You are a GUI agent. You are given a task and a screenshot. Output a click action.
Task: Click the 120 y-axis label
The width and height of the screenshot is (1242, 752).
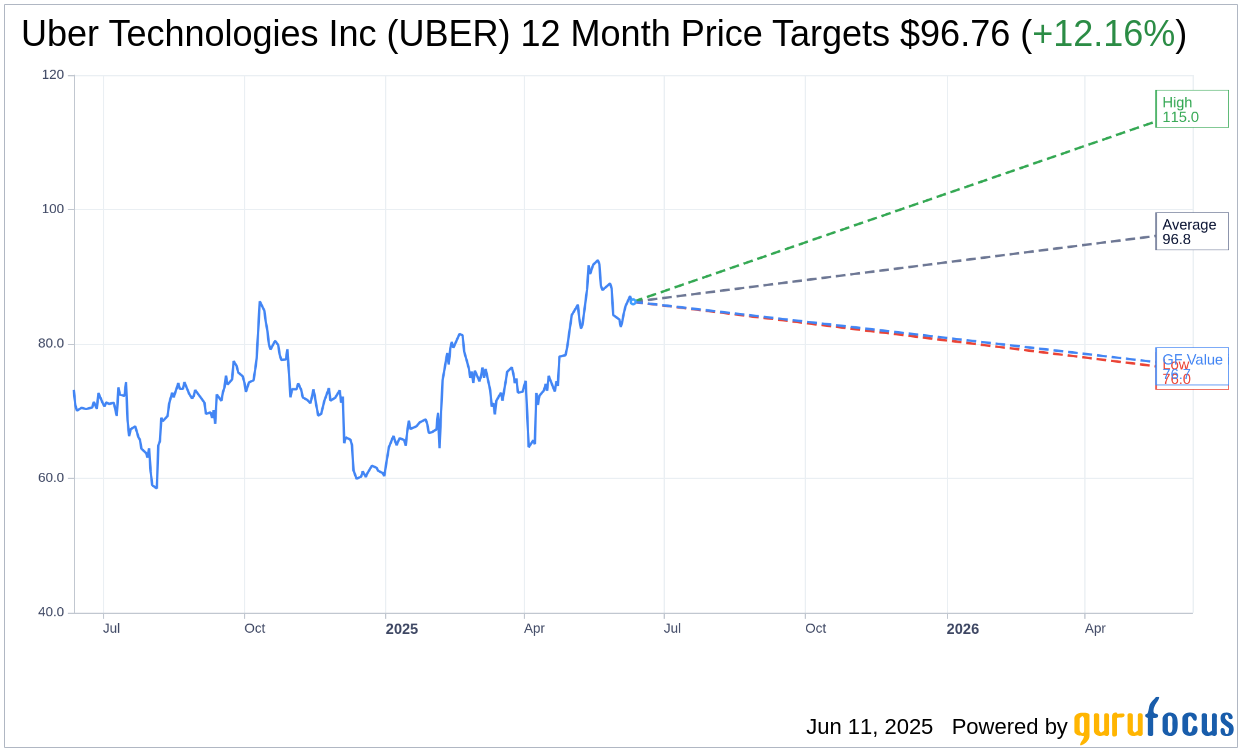[x=53, y=75]
